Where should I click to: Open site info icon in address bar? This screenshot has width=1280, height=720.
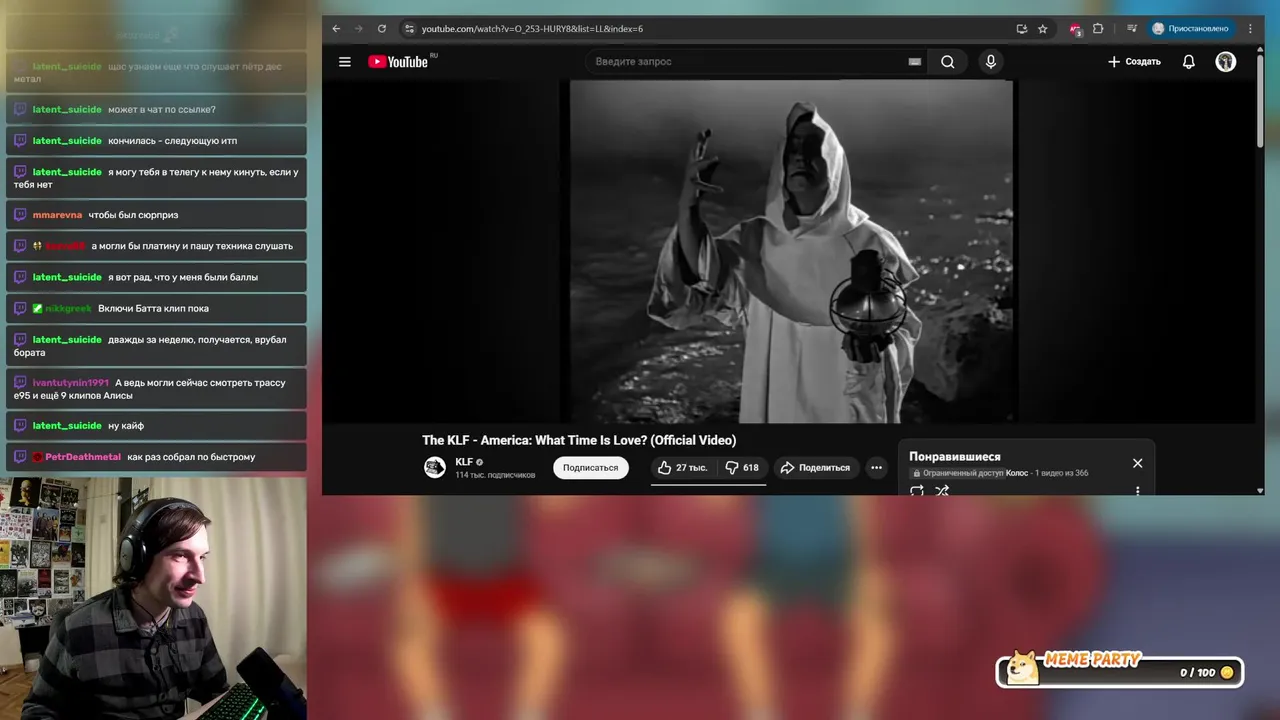[x=409, y=29]
